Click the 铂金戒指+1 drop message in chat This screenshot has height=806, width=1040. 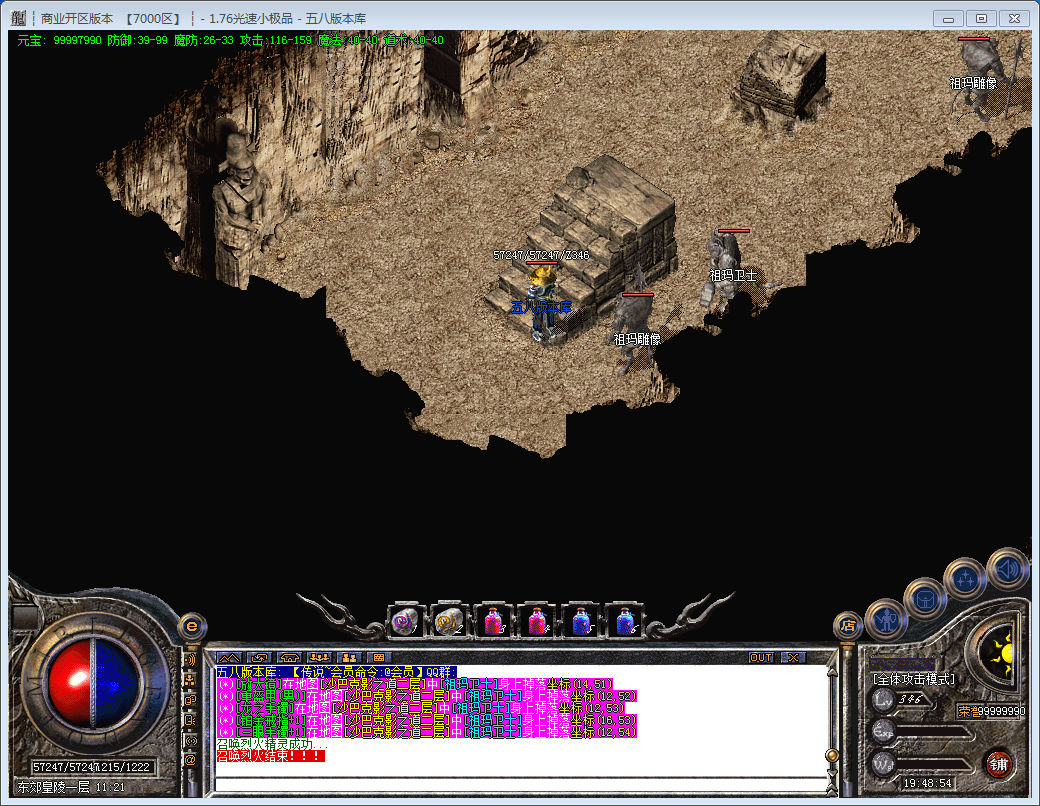pyautogui.click(x=427, y=719)
